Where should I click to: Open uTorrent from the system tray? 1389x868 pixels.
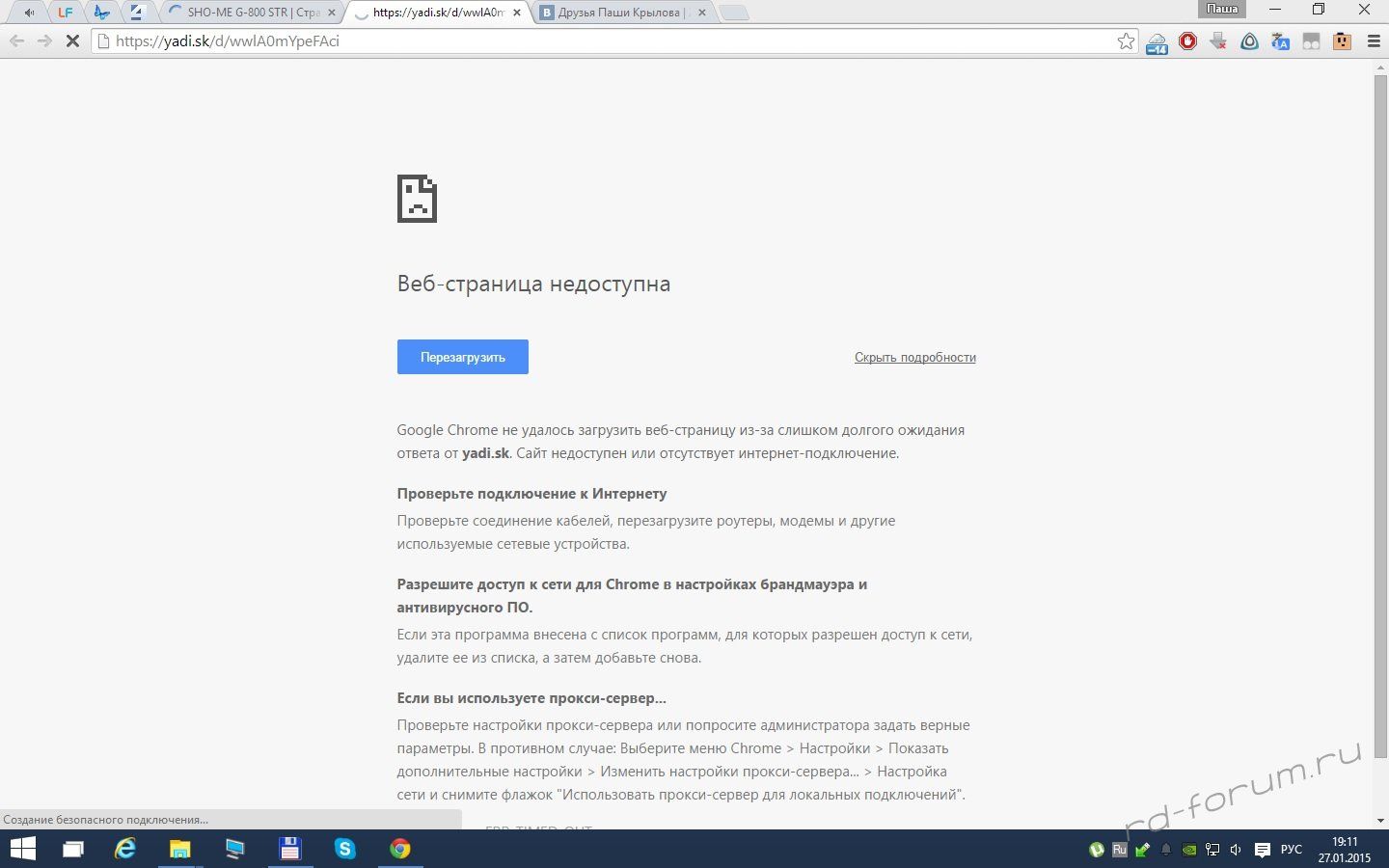point(1096,850)
